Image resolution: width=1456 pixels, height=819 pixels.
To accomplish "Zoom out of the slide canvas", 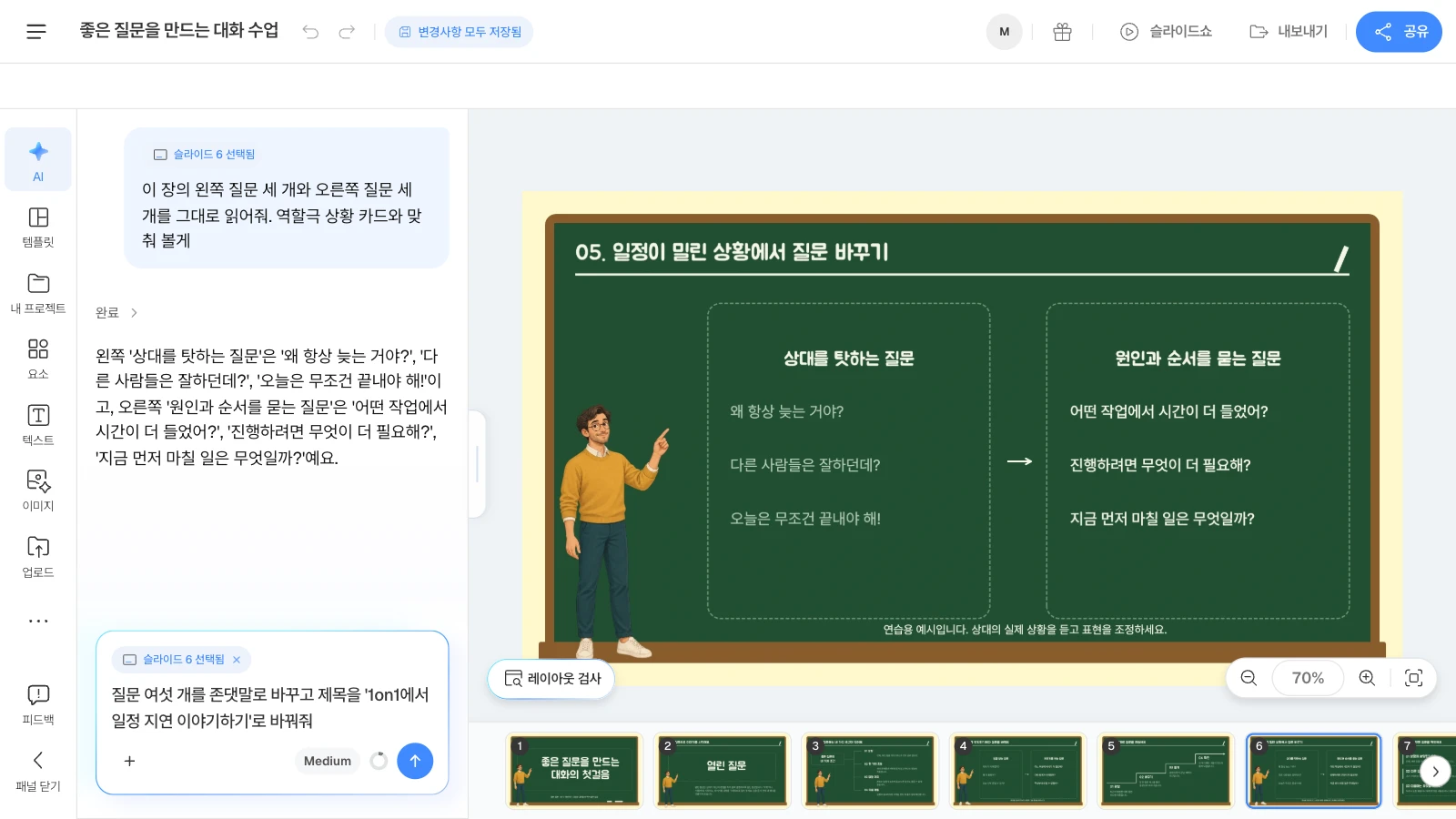I will tap(1249, 678).
